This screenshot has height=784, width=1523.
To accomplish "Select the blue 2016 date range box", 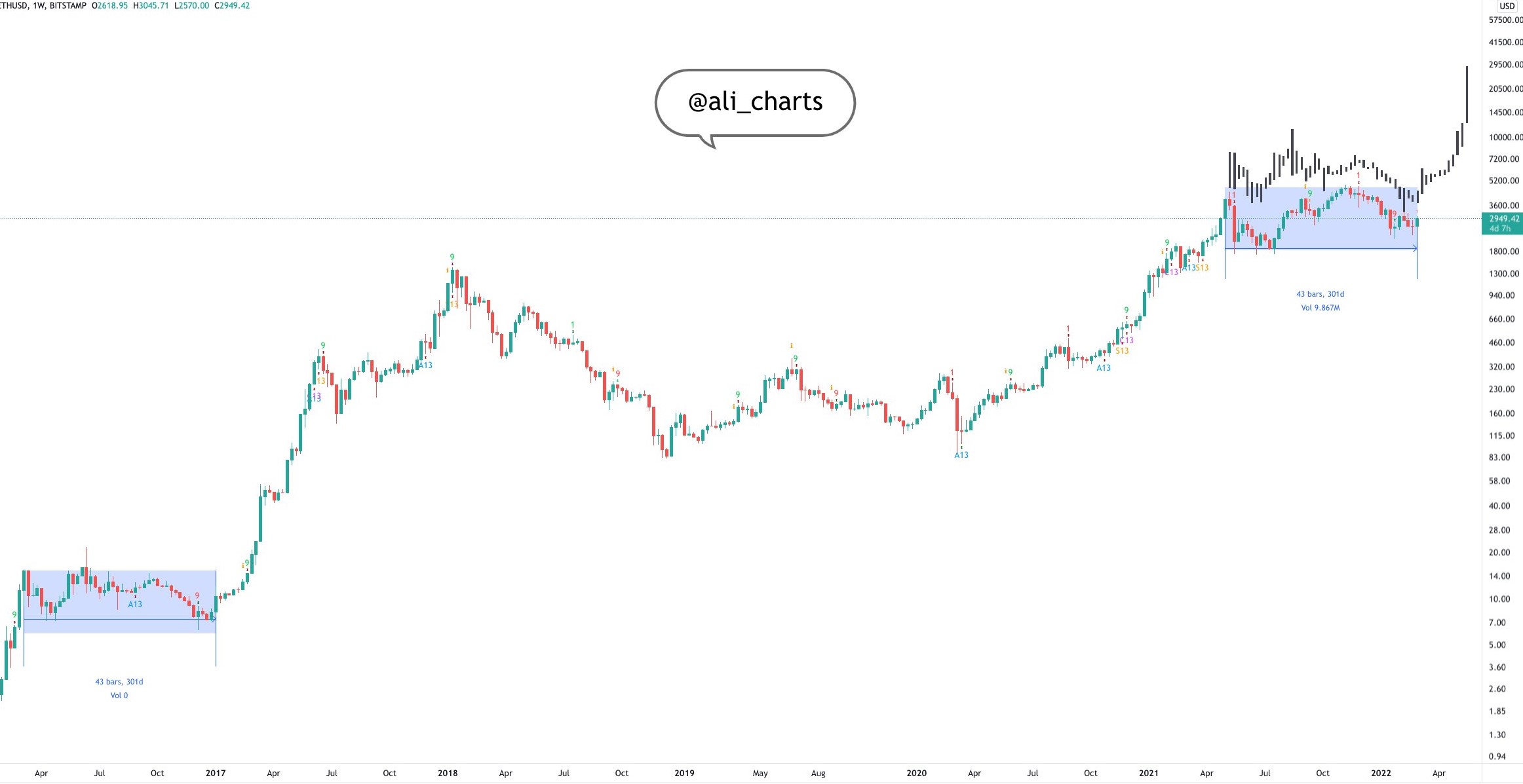I will [119, 601].
